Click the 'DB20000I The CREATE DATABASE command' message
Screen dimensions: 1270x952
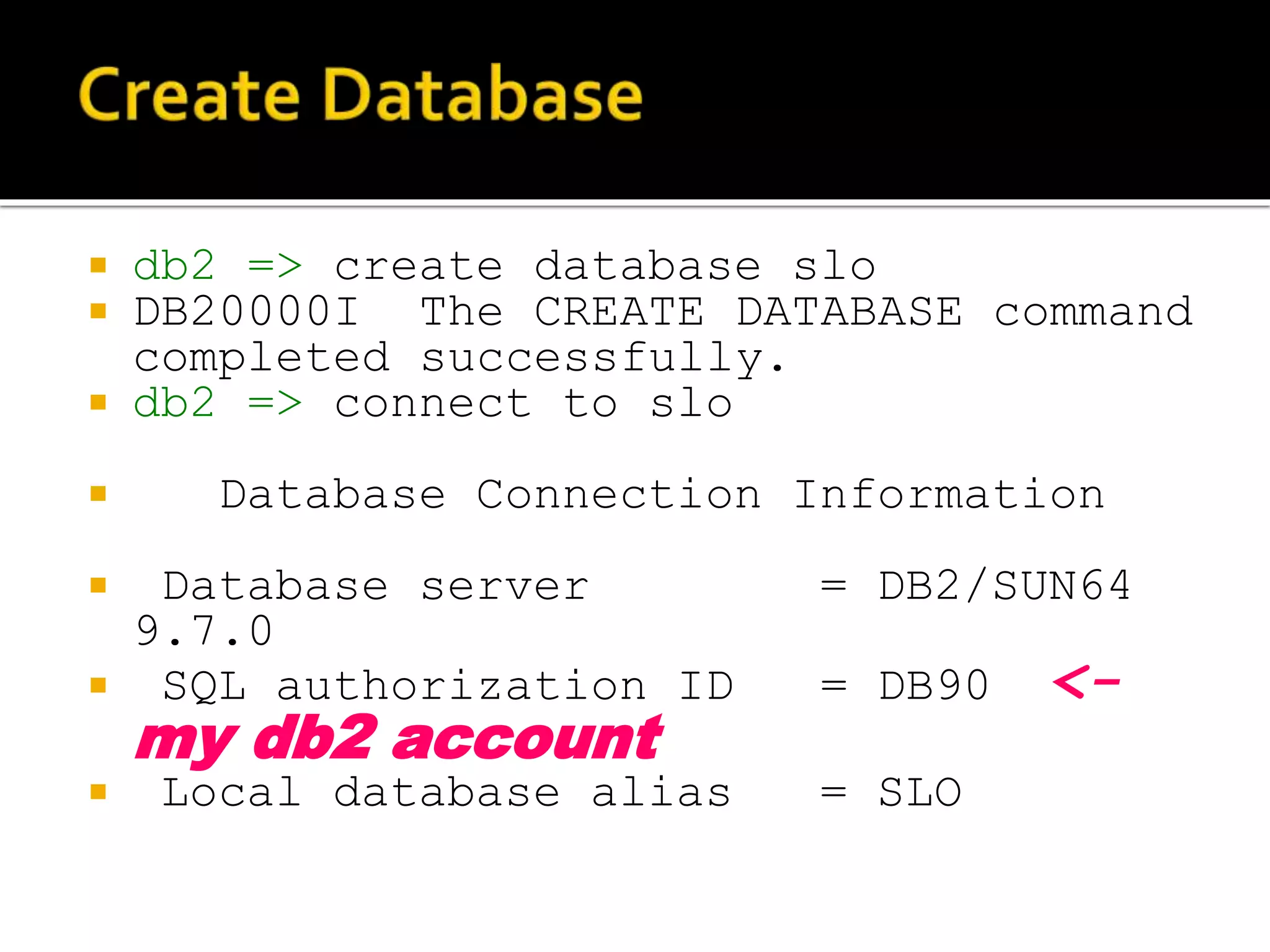(664, 311)
